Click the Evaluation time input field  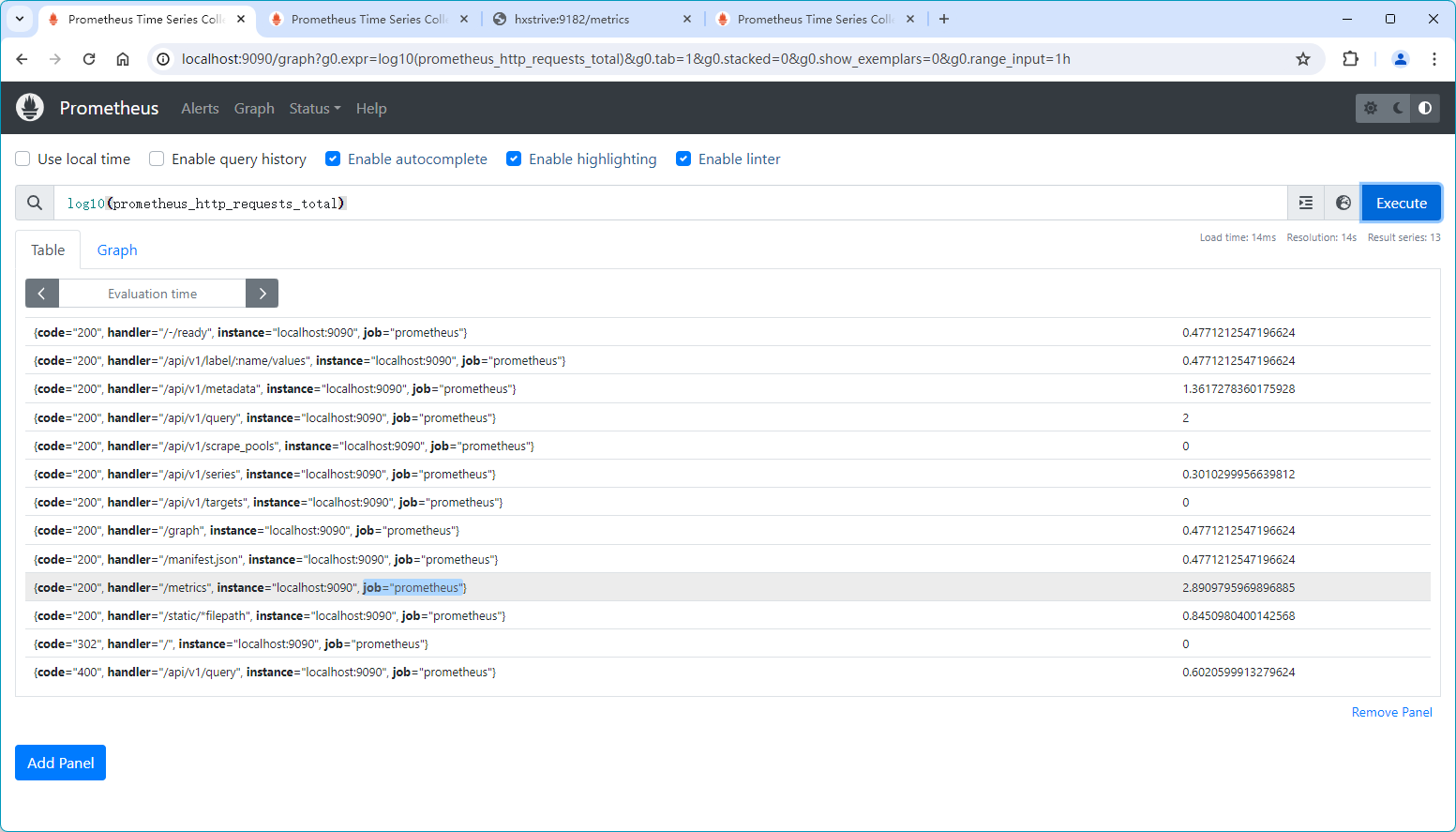(152, 294)
